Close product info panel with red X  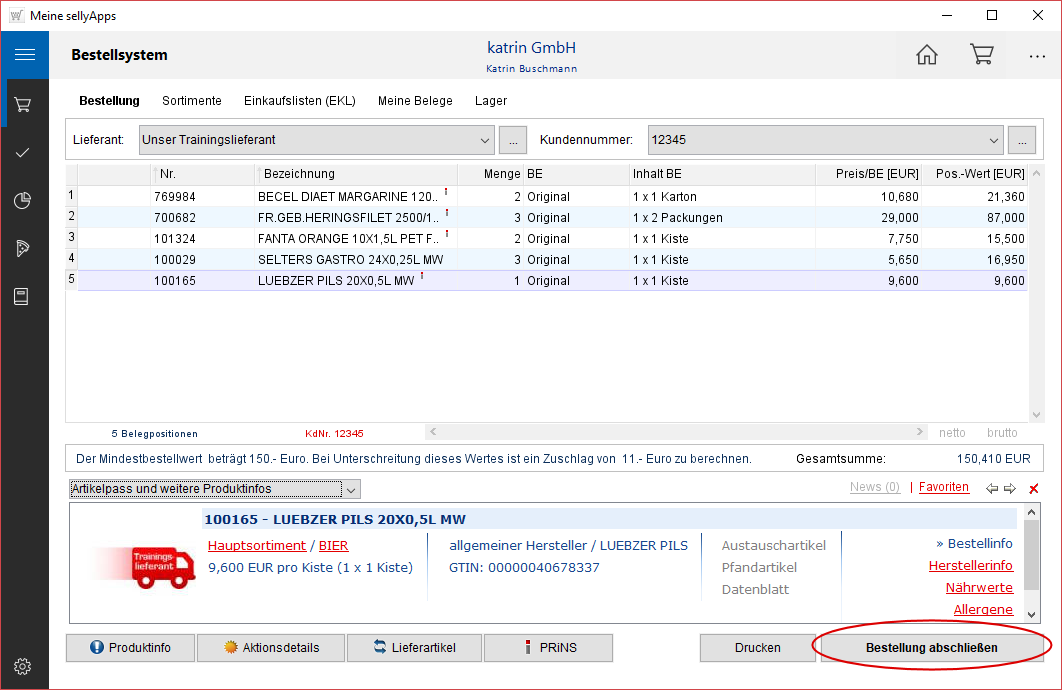[x=1034, y=488]
